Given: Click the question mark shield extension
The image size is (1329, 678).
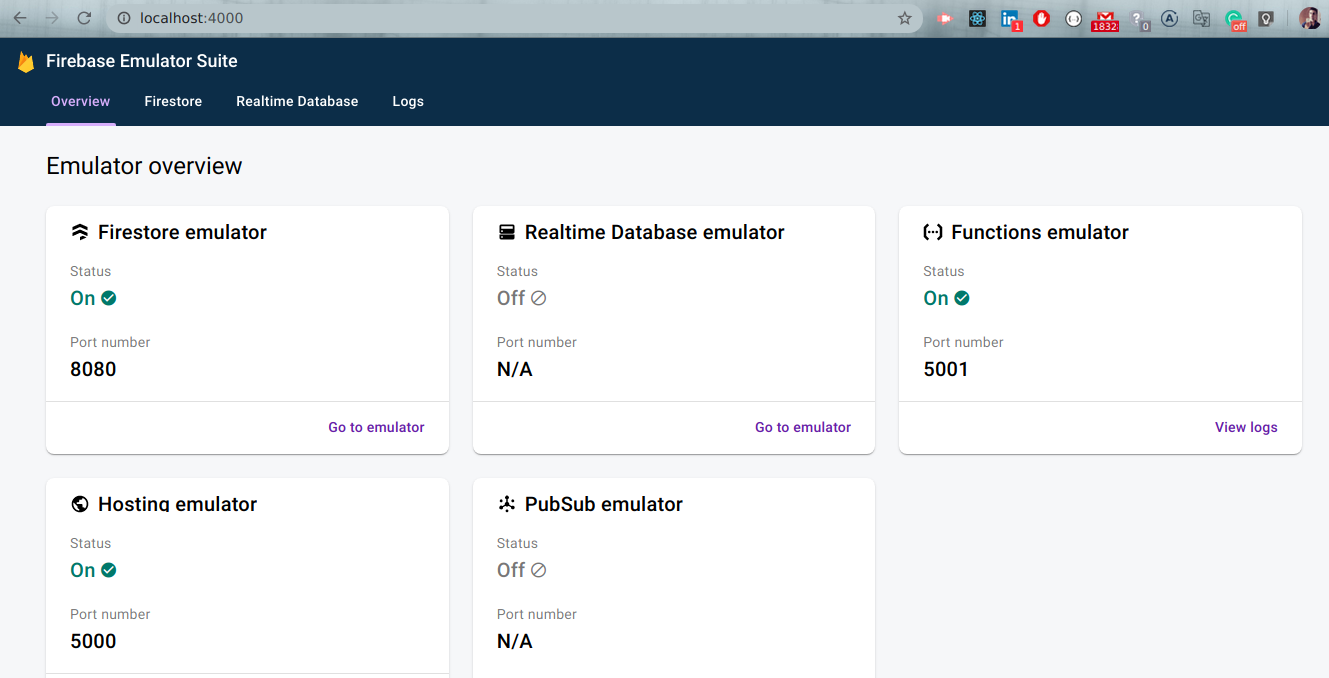Looking at the screenshot, I should (x=1138, y=19).
